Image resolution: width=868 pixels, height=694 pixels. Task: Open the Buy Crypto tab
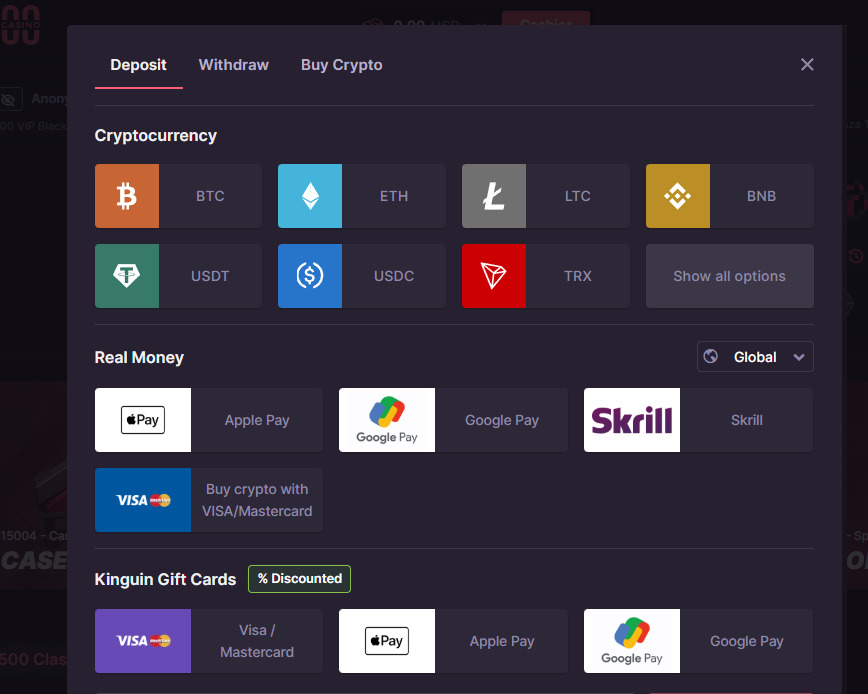point(342,65)
